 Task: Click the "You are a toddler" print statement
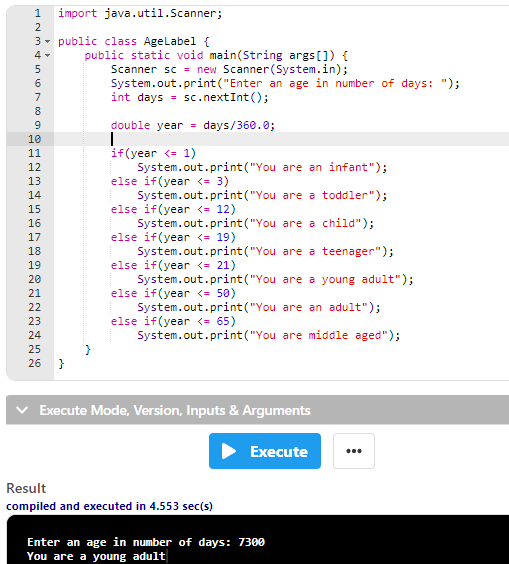tap(262, 195)
